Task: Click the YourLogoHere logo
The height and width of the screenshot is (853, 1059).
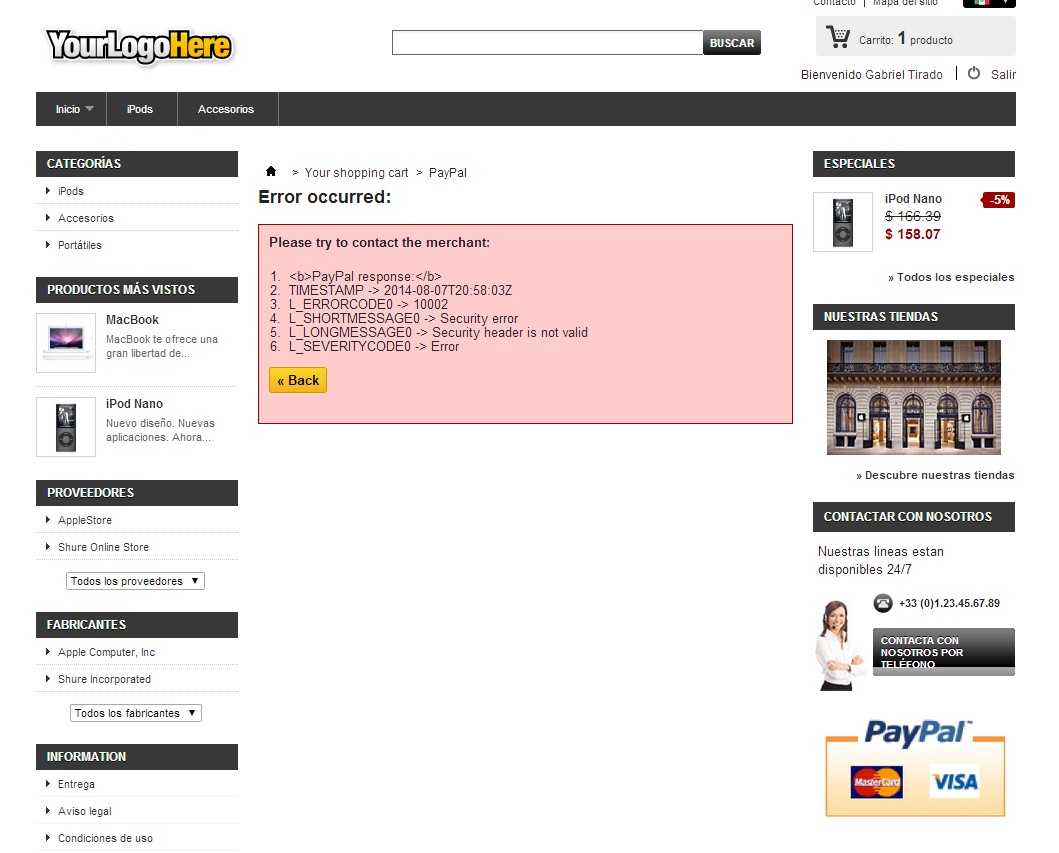Action: click(x=139, y=46)
